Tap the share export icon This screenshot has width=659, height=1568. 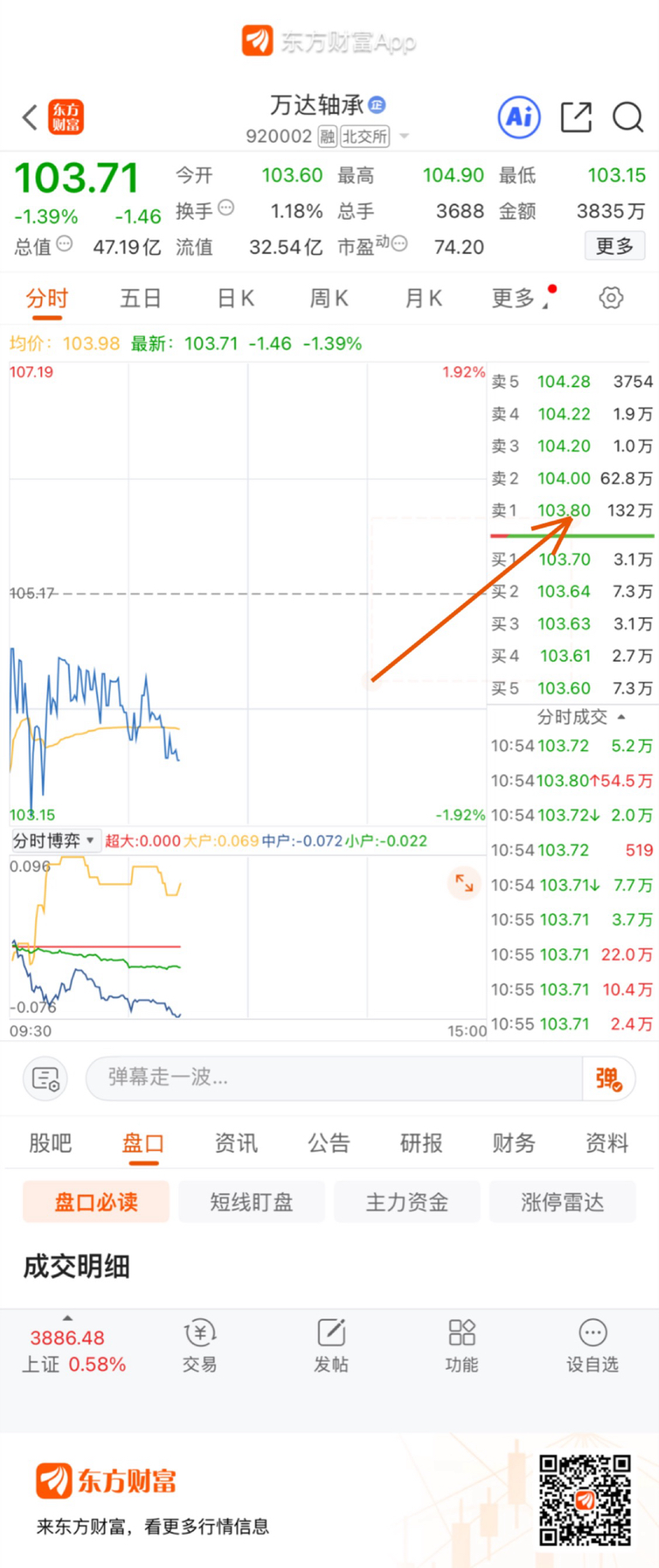[x=577, y=117]
